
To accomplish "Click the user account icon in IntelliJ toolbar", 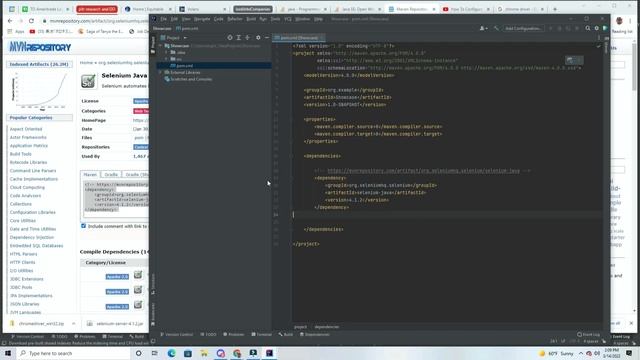I will click(483, 28).
